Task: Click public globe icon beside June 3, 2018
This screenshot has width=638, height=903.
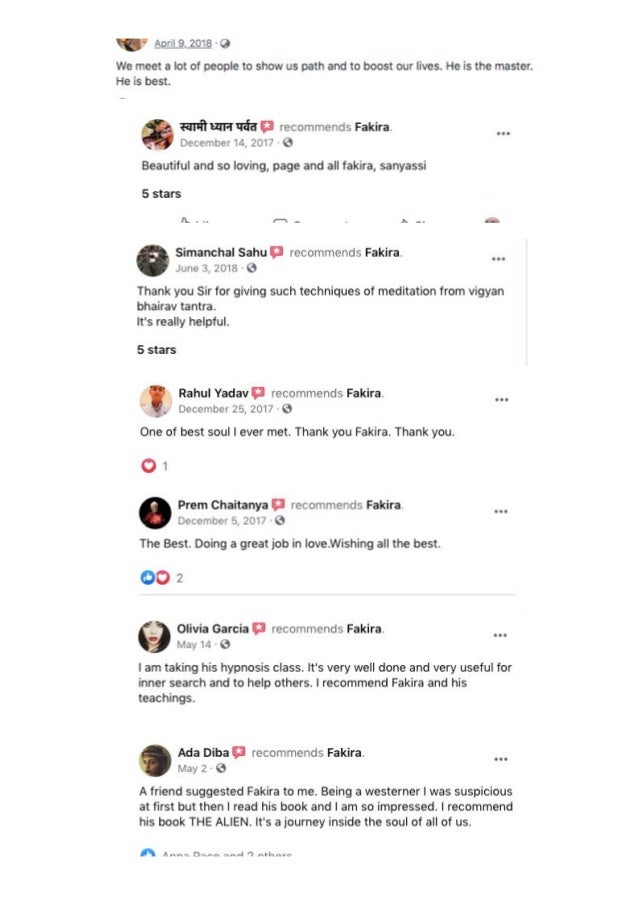Action: click(x=252, y=268)
